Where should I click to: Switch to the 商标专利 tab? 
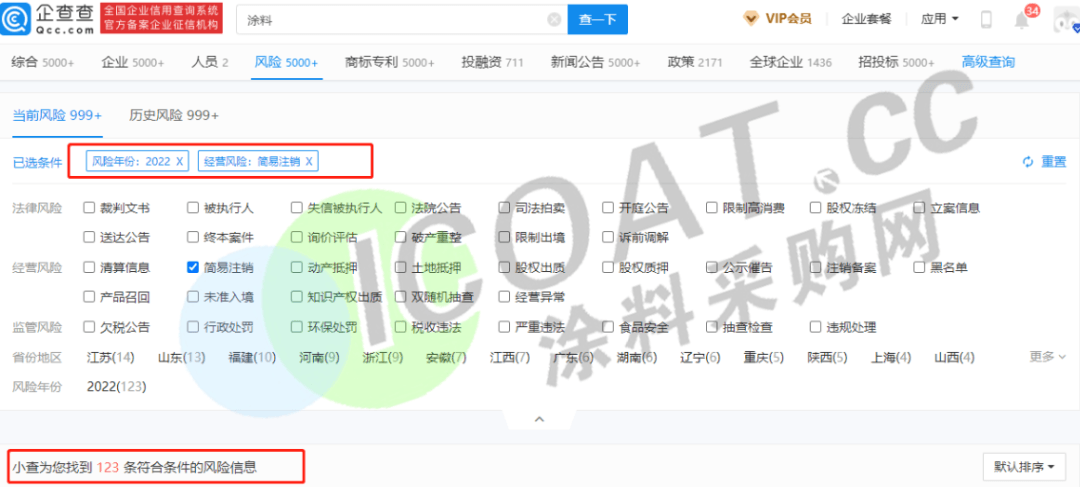pyautogui.click(x=389, y=62)
